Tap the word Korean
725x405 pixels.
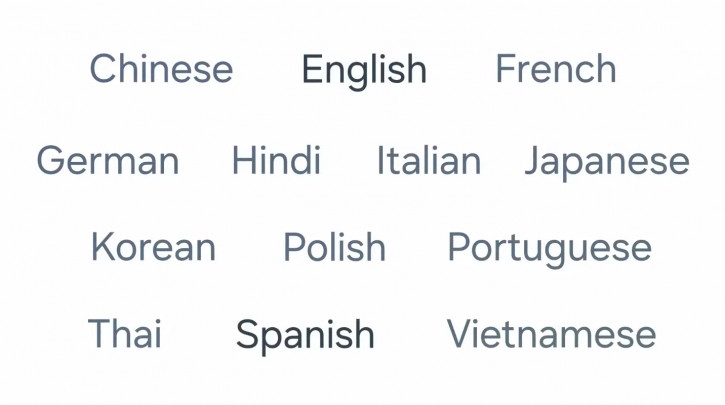154,247
